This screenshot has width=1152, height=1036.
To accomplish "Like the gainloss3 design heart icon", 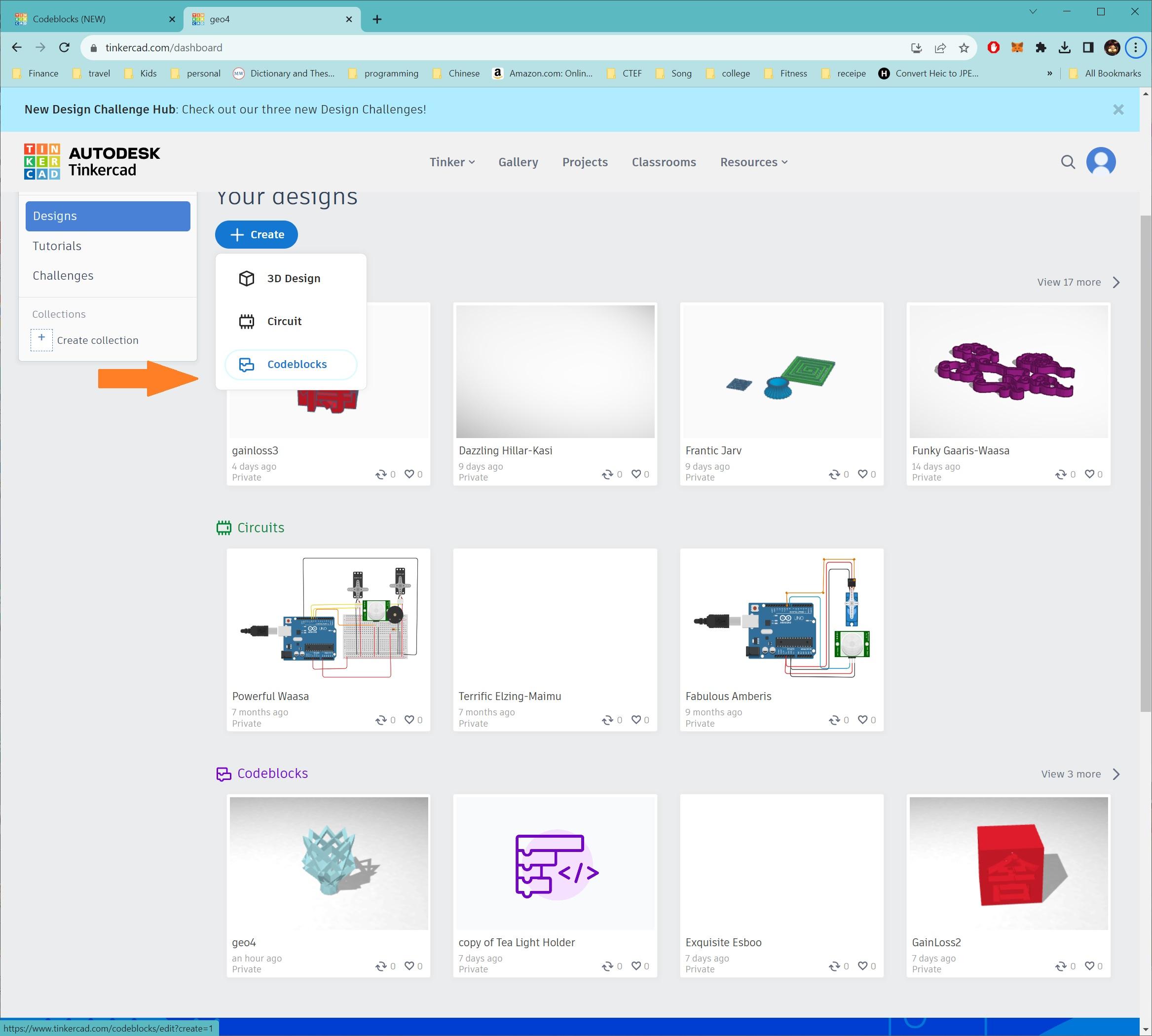I will 409,474.
